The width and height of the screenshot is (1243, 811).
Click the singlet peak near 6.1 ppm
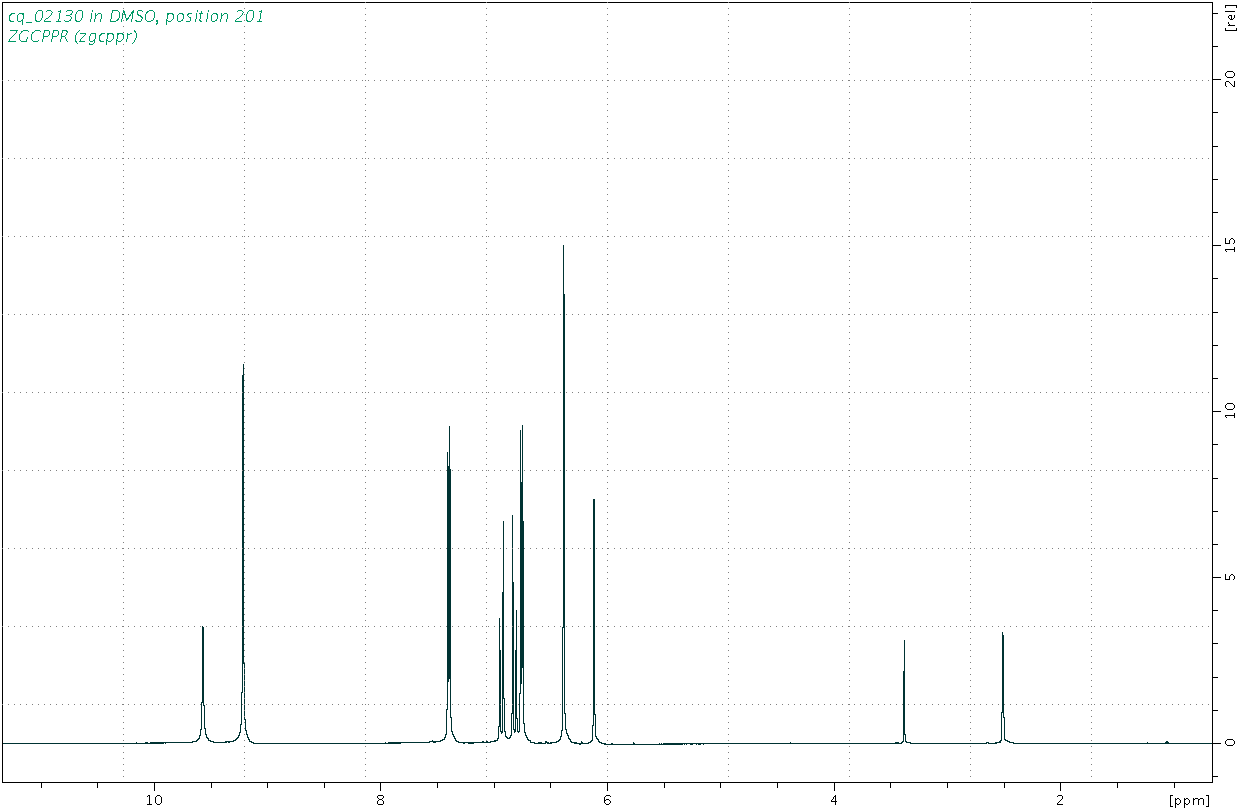pos(594,620)
